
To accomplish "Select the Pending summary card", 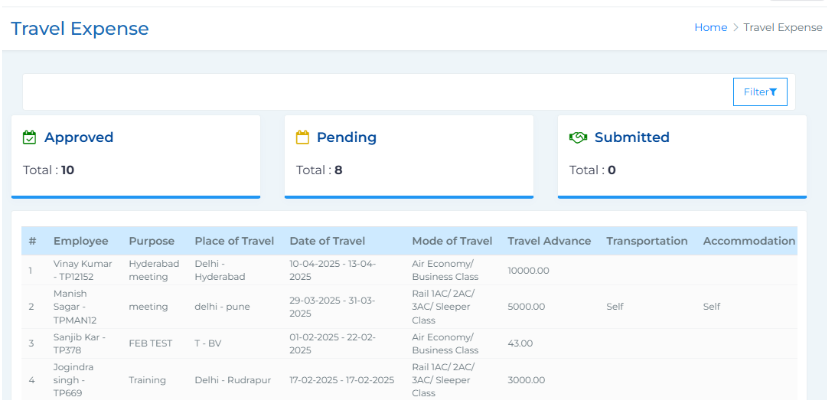I will coord(409,155).
